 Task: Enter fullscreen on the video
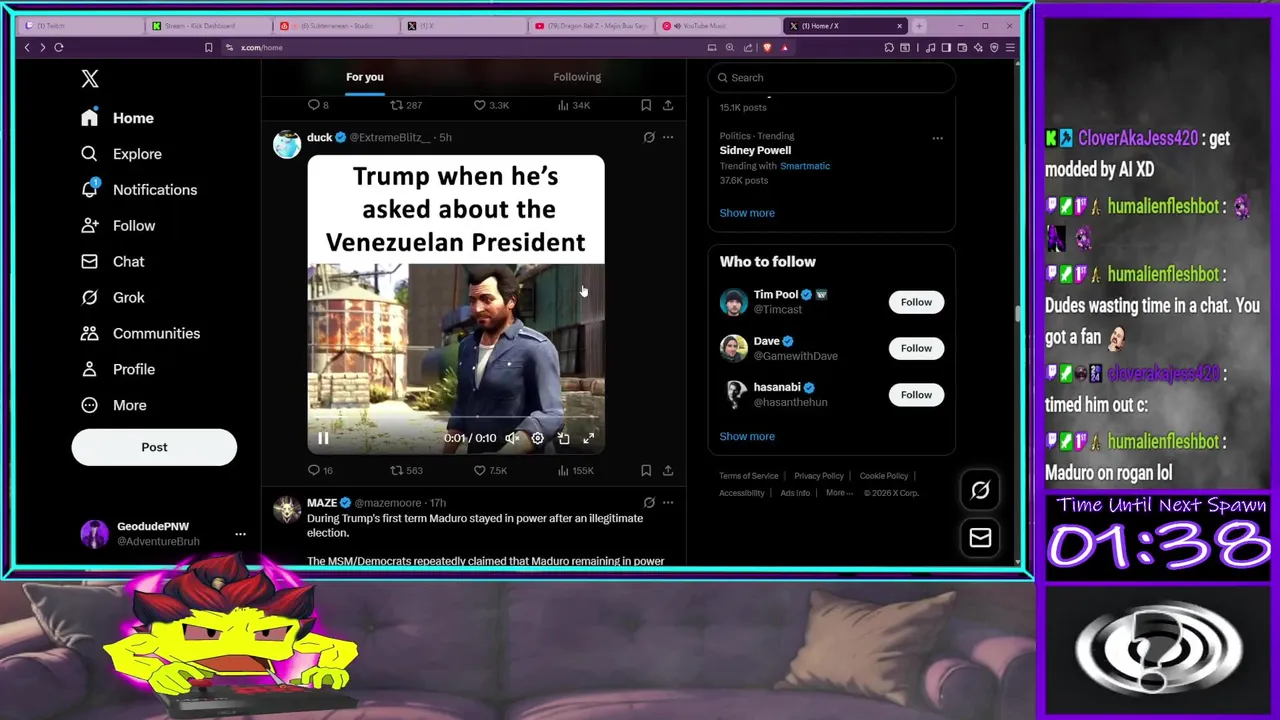click(589, 438)
